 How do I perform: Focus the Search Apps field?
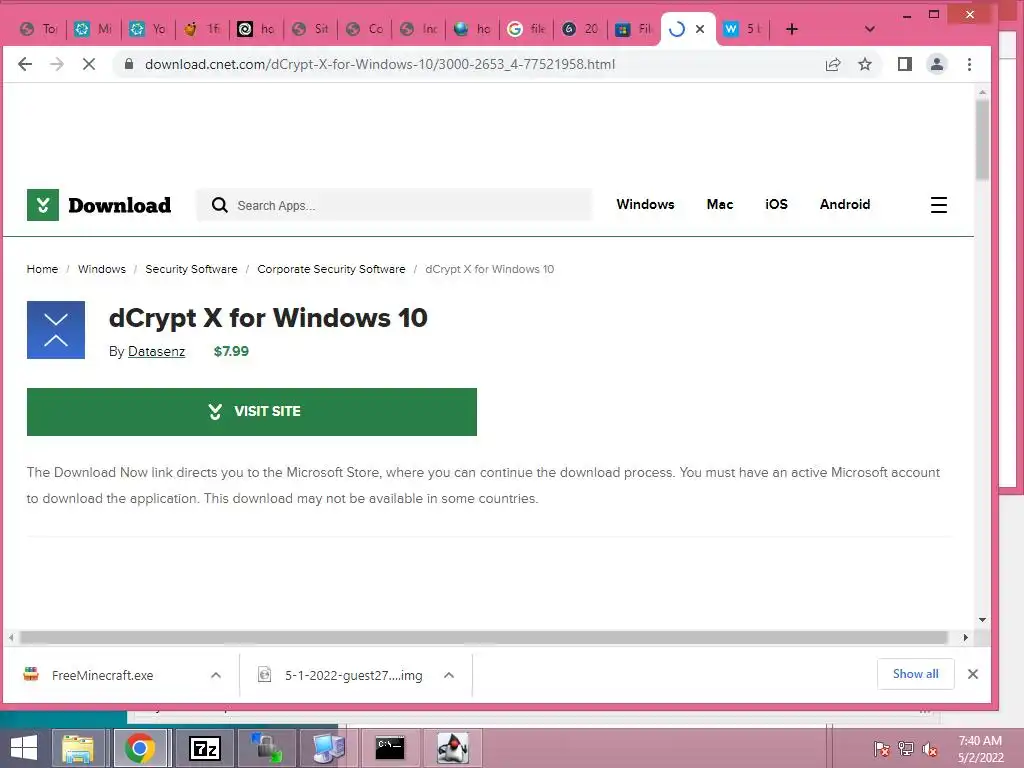[394, 205]
